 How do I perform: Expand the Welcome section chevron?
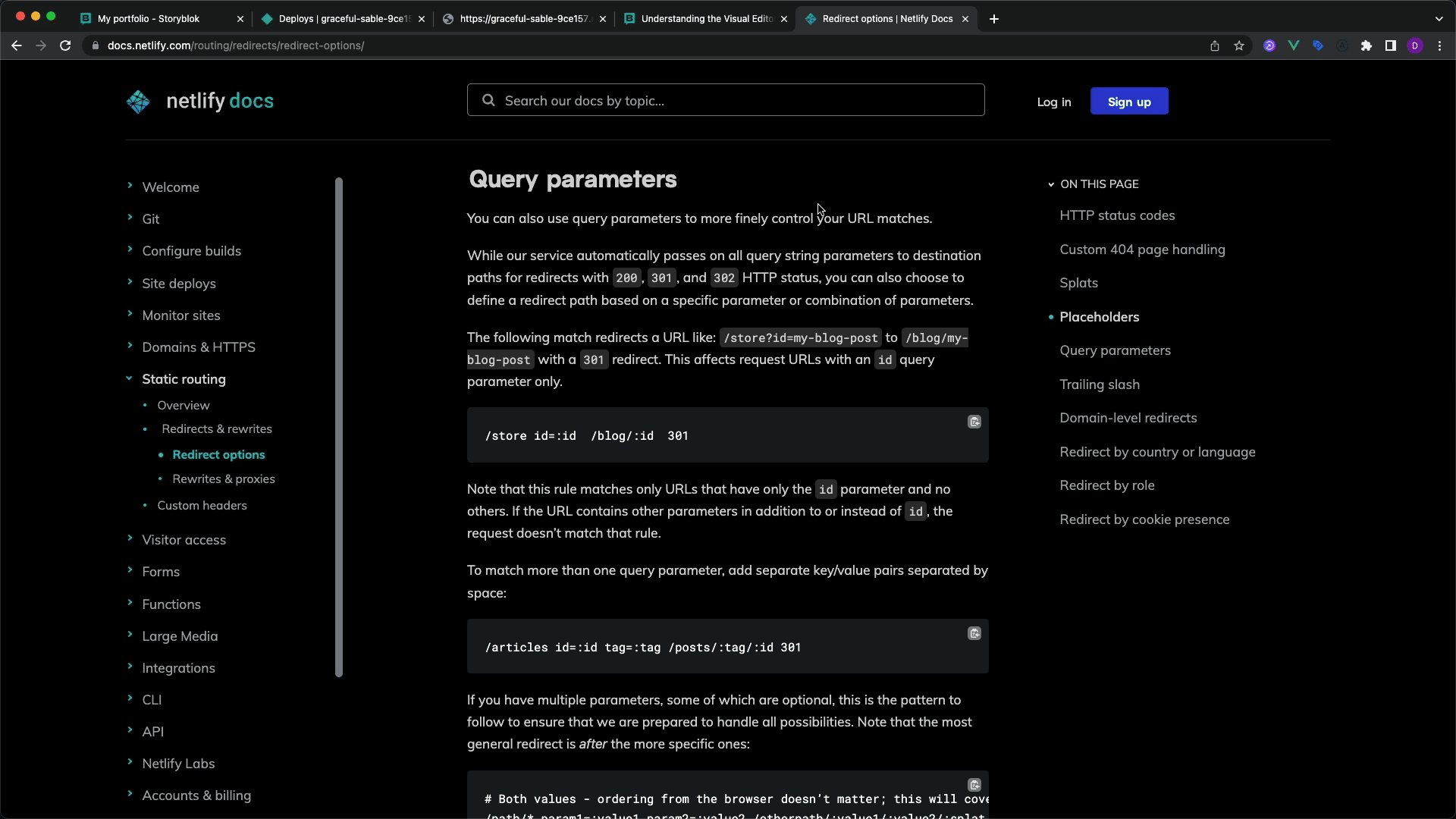coord(130,186)
